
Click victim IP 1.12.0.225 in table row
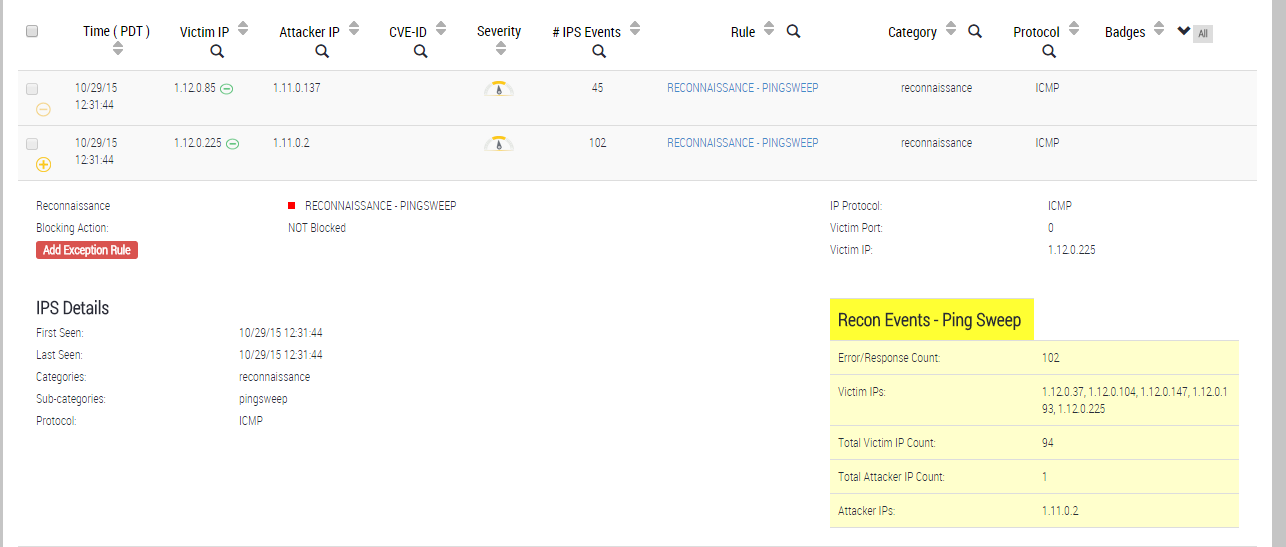coord(198,143)
